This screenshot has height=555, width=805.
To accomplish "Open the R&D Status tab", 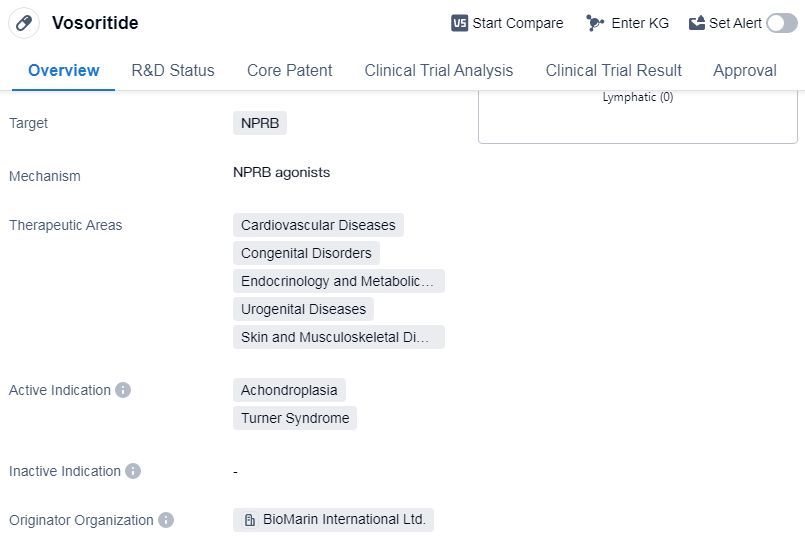I will [x=173, y=70].
